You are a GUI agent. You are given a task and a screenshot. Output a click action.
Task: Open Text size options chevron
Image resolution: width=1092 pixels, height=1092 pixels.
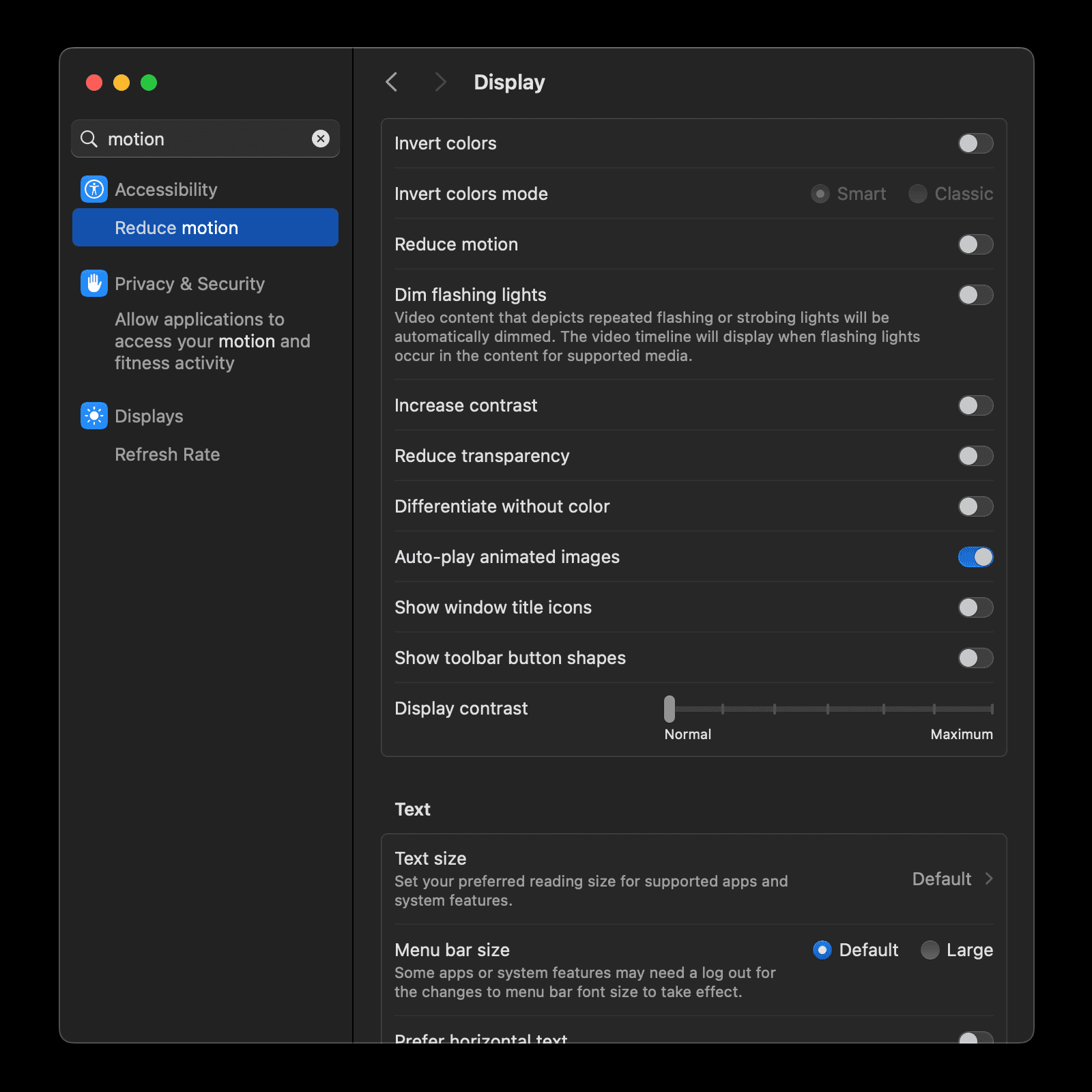[989, 879]
